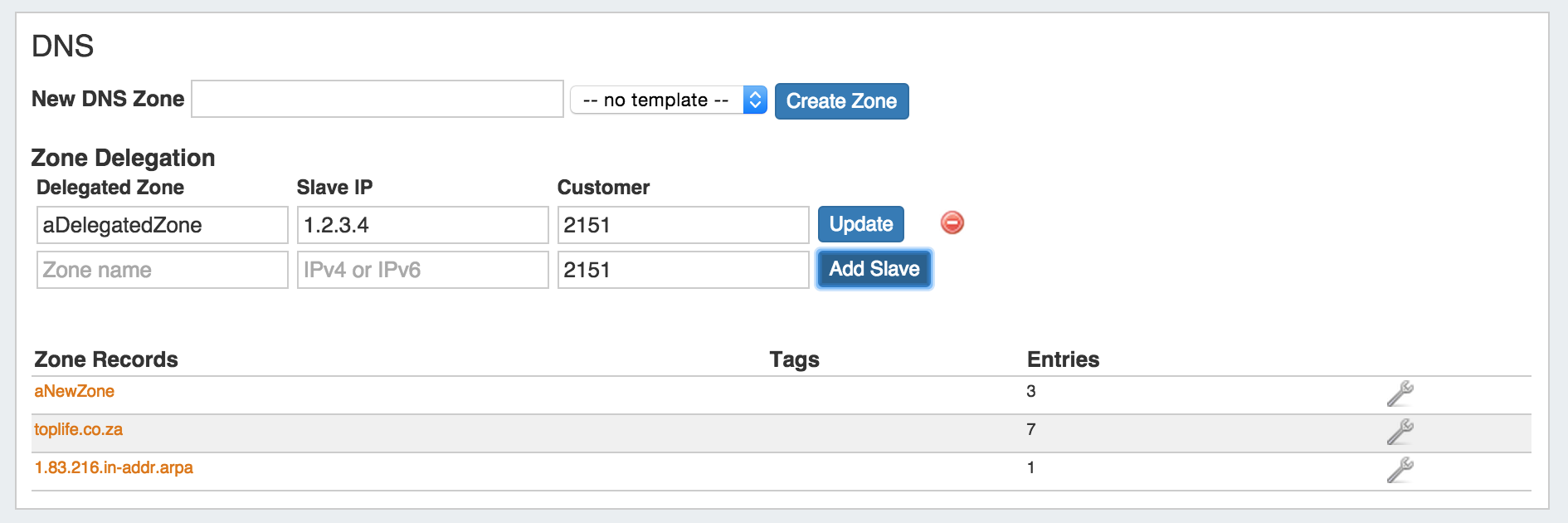Screen dimensions: 1568x523
Task: Click the Update button for the delegated zone
Action: tap(860, 224)
